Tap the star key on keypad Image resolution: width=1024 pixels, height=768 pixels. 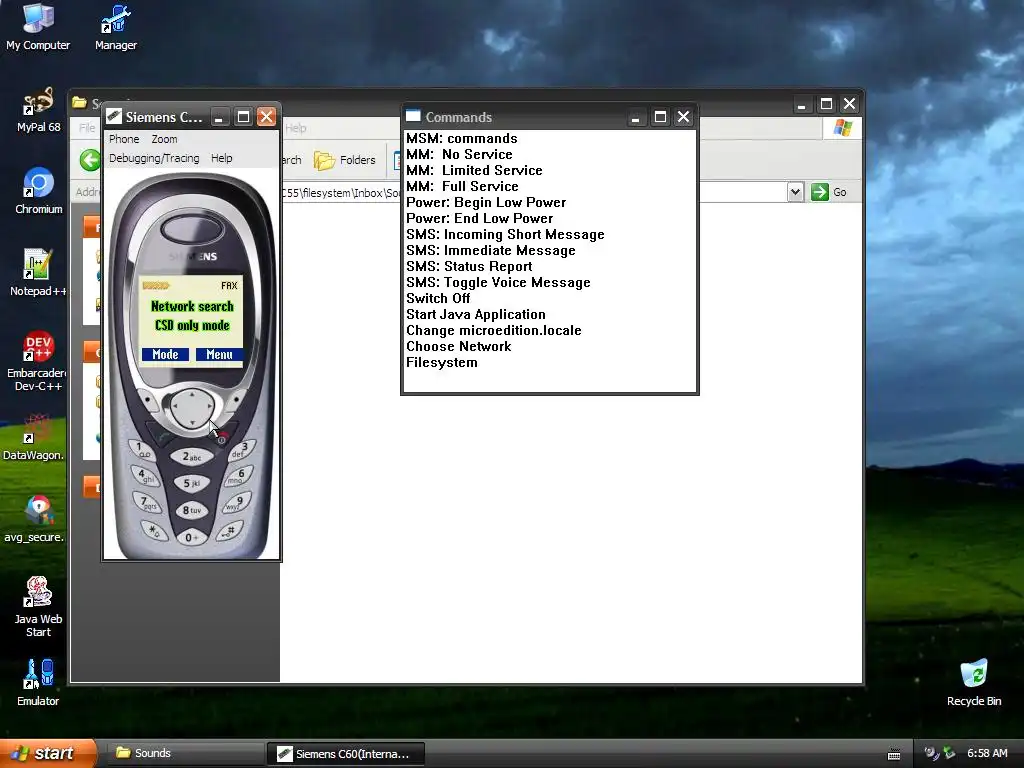[153, 530]
